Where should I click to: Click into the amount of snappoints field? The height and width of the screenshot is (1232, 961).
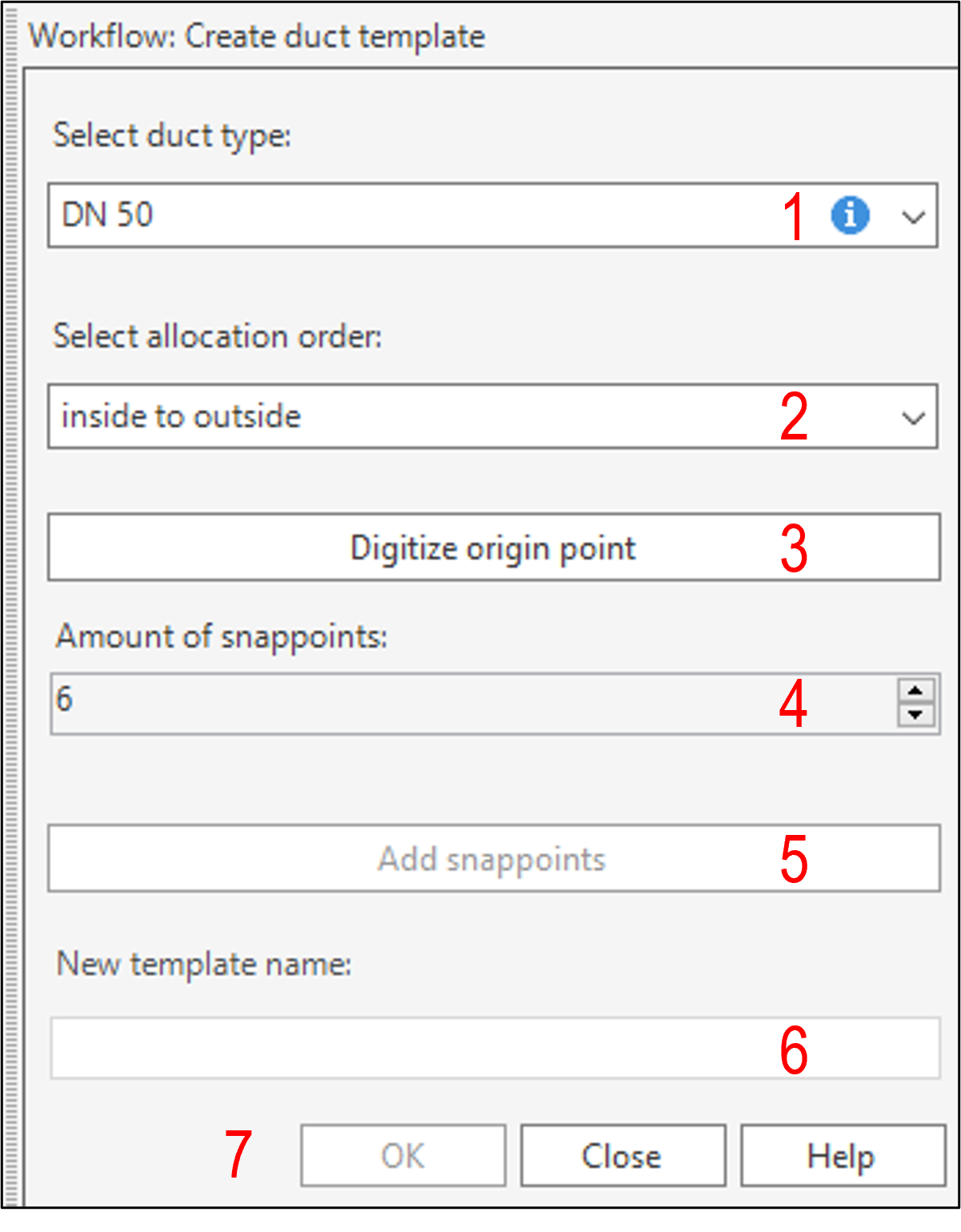[x=400, y=703]
